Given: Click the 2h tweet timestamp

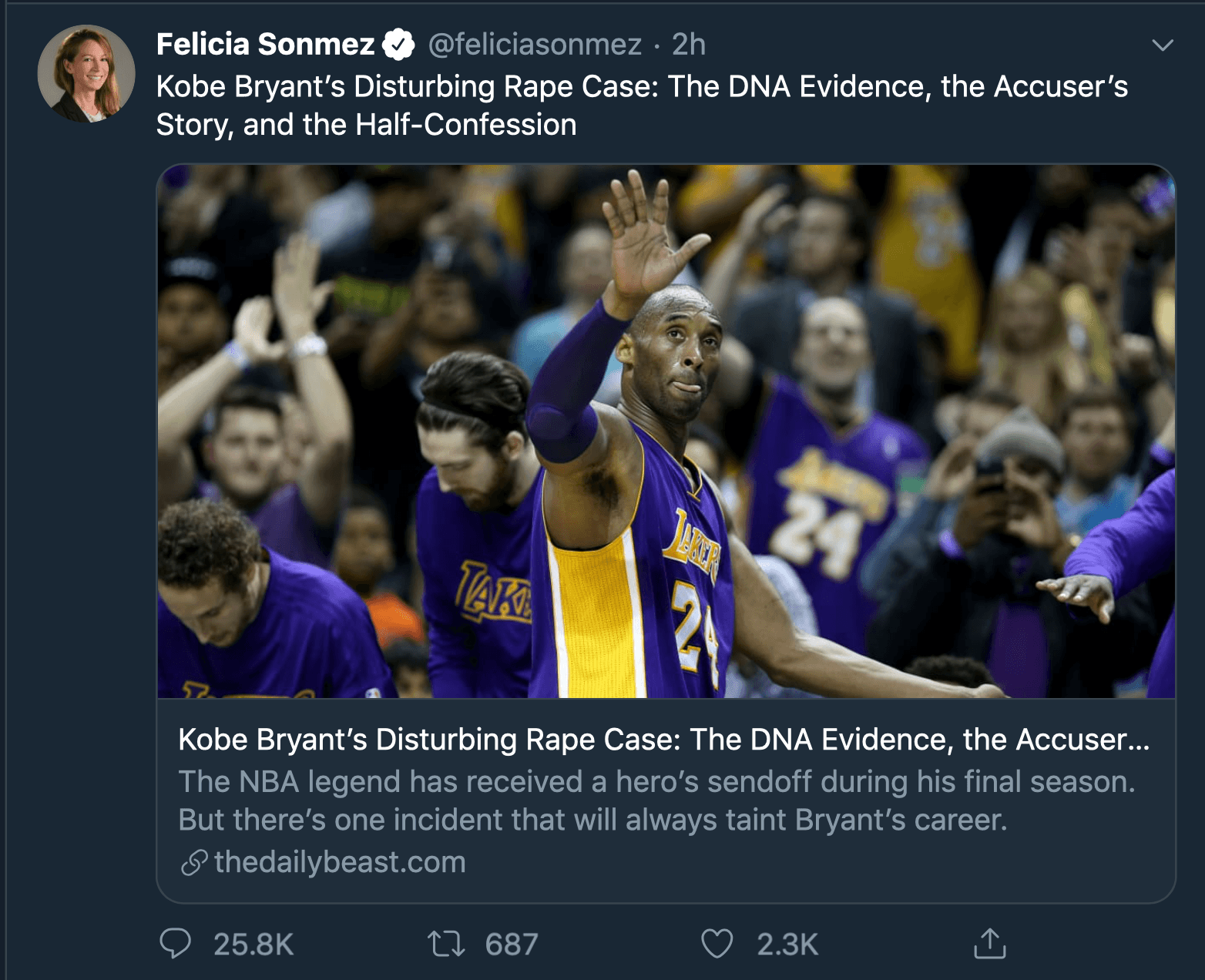Looking at the screenshot, I should (688, 45).
